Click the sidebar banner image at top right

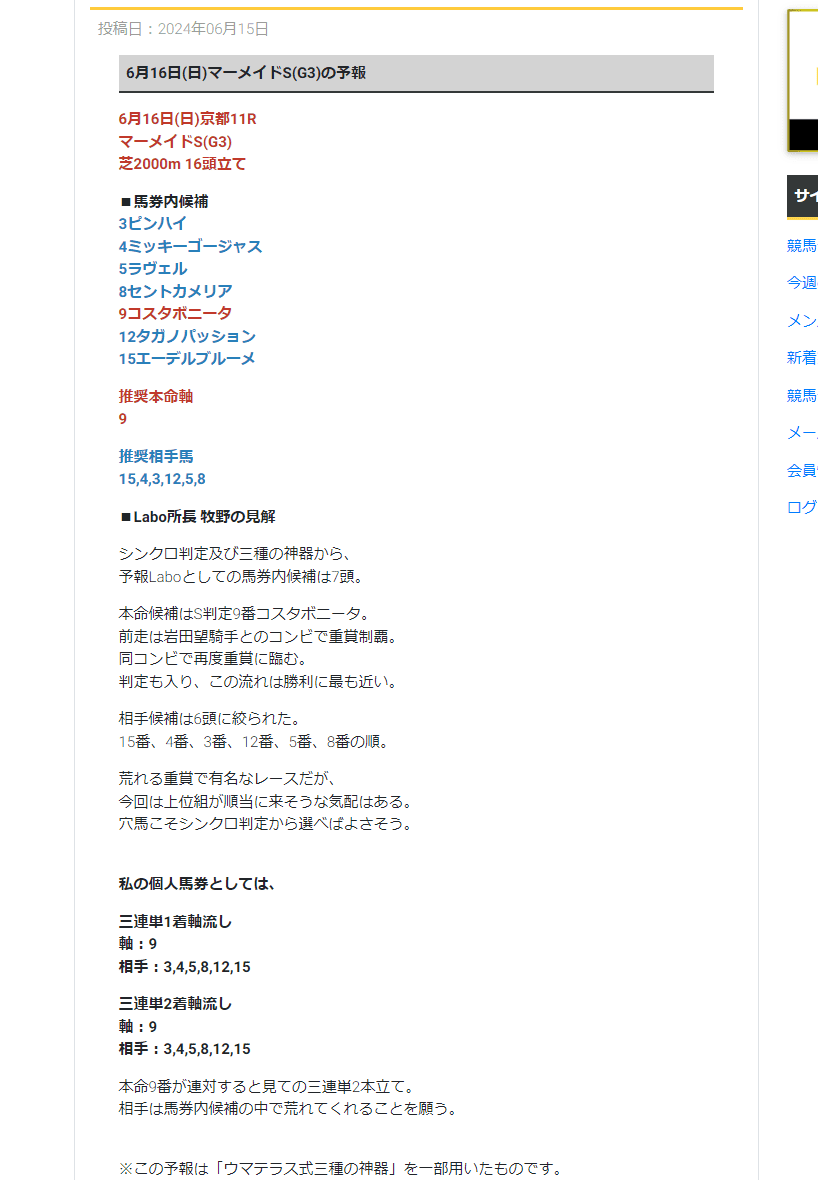pyautogui.click(x=802, y=80)
